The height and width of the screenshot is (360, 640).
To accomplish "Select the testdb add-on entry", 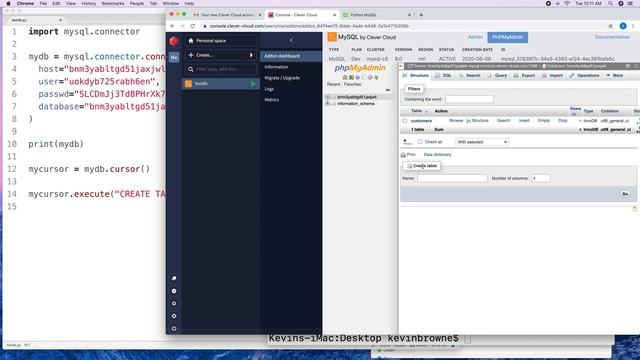I will coord(220,84).
